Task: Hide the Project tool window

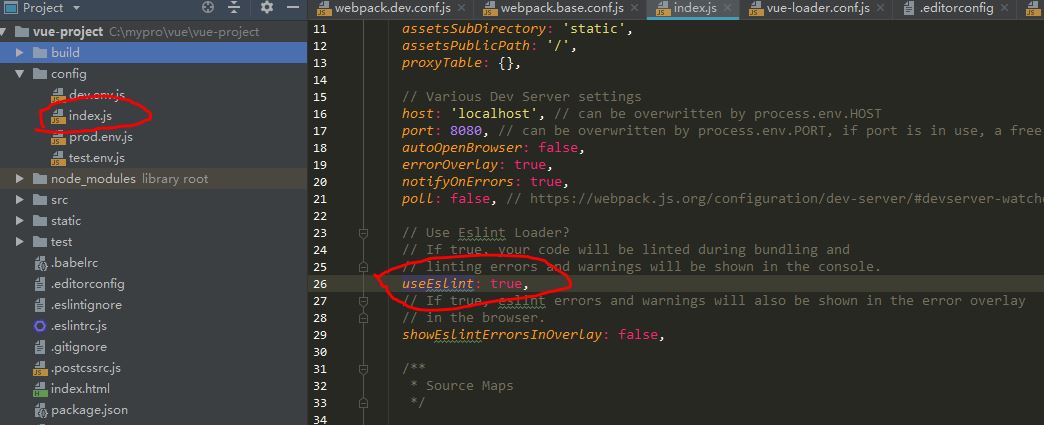Action: click(294, 8)
